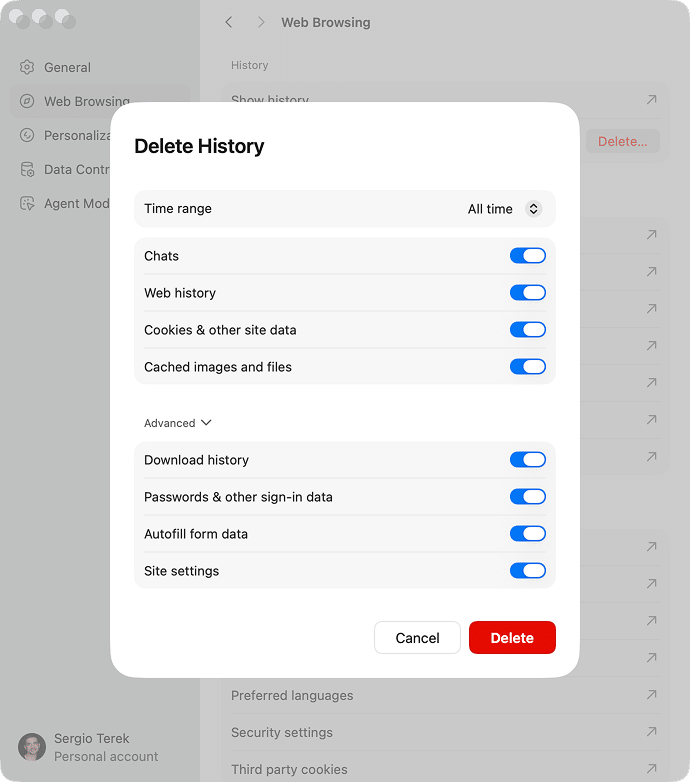The width and height of the screenshot is (690, 782).
Task: Click Cancel in Delete History dialog
Action: click(x=417, y=637)
